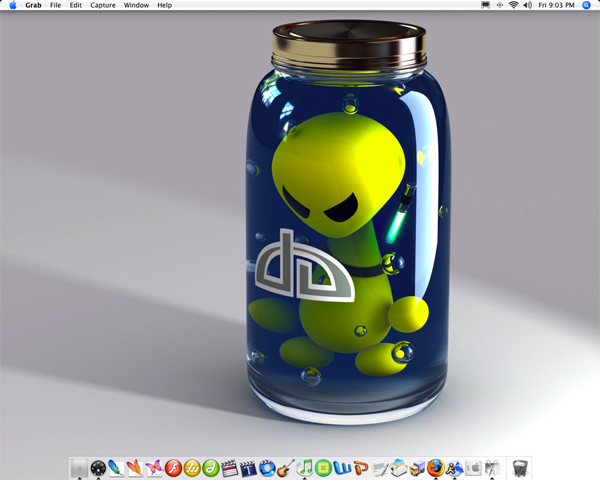The width and height of the screenshot is (600, 480).
Task: Launch GarageBand guitar icon
Action: click(286, 468)
